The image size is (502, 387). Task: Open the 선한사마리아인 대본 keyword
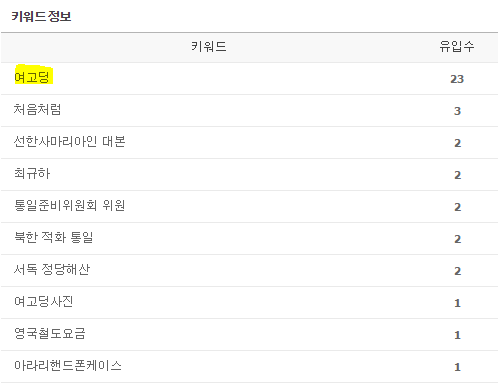point(69,141)
